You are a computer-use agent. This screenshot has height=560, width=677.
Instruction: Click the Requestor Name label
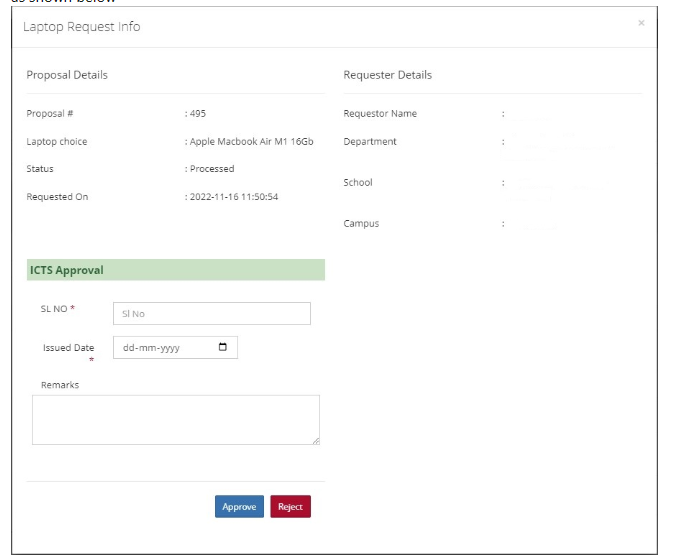[380, 114]
